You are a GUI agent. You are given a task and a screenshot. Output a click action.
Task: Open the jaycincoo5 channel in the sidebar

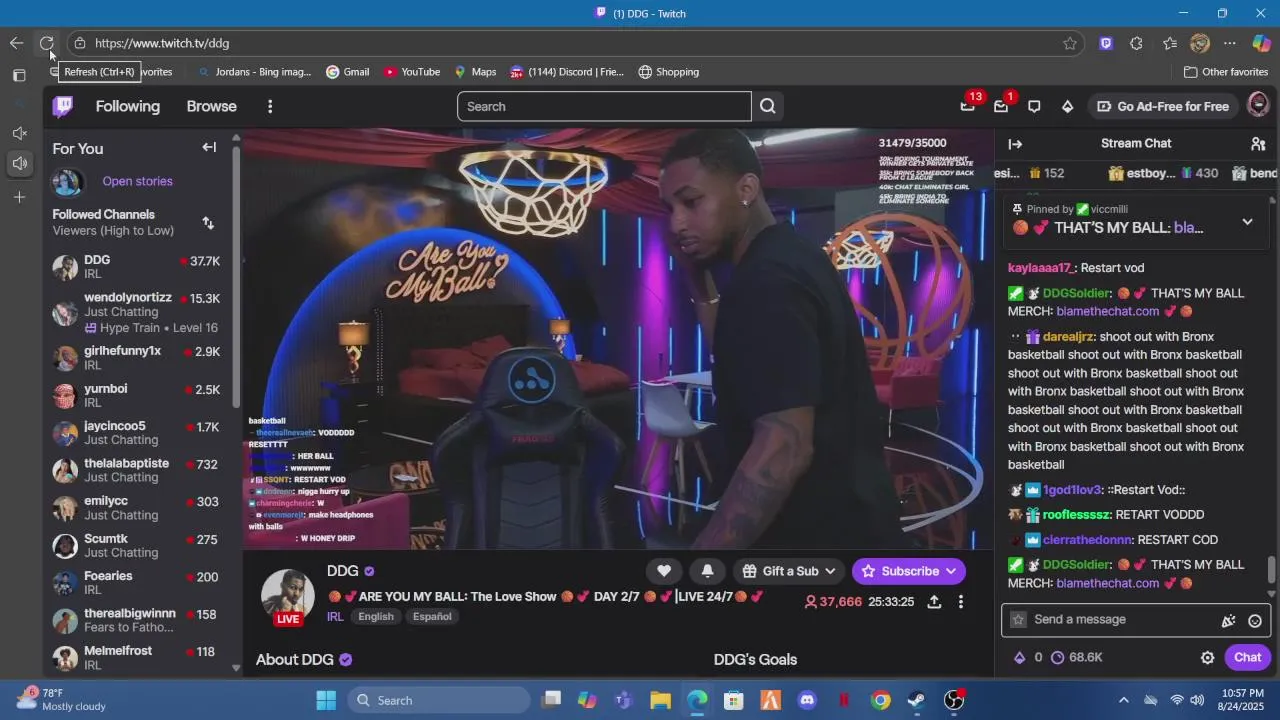point(137,433)
